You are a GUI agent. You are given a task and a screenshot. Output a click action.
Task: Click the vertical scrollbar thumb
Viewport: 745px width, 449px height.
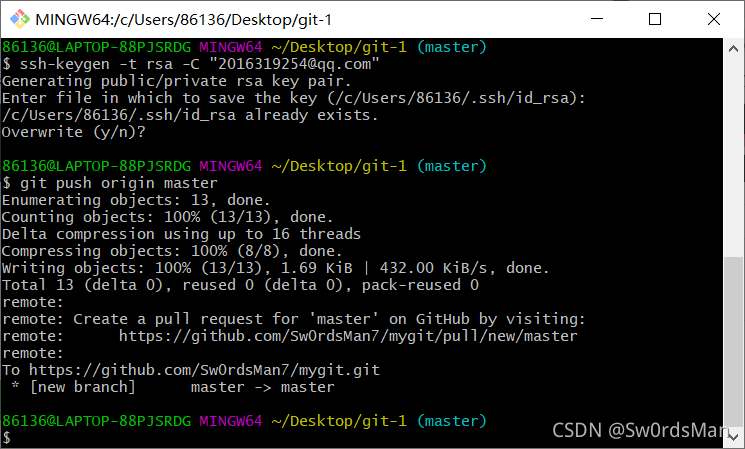point(733,341)
